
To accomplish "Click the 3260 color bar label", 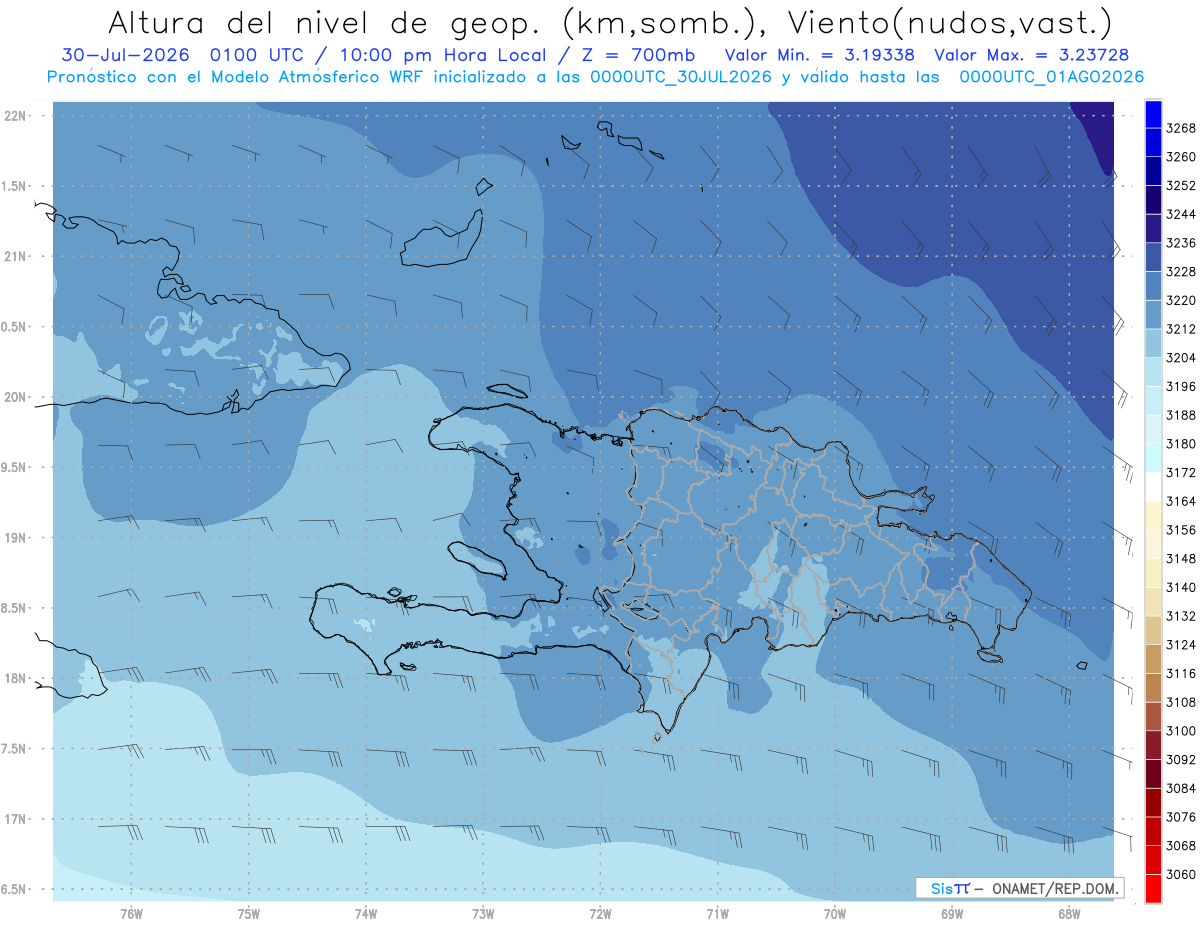I will 1181,157.
